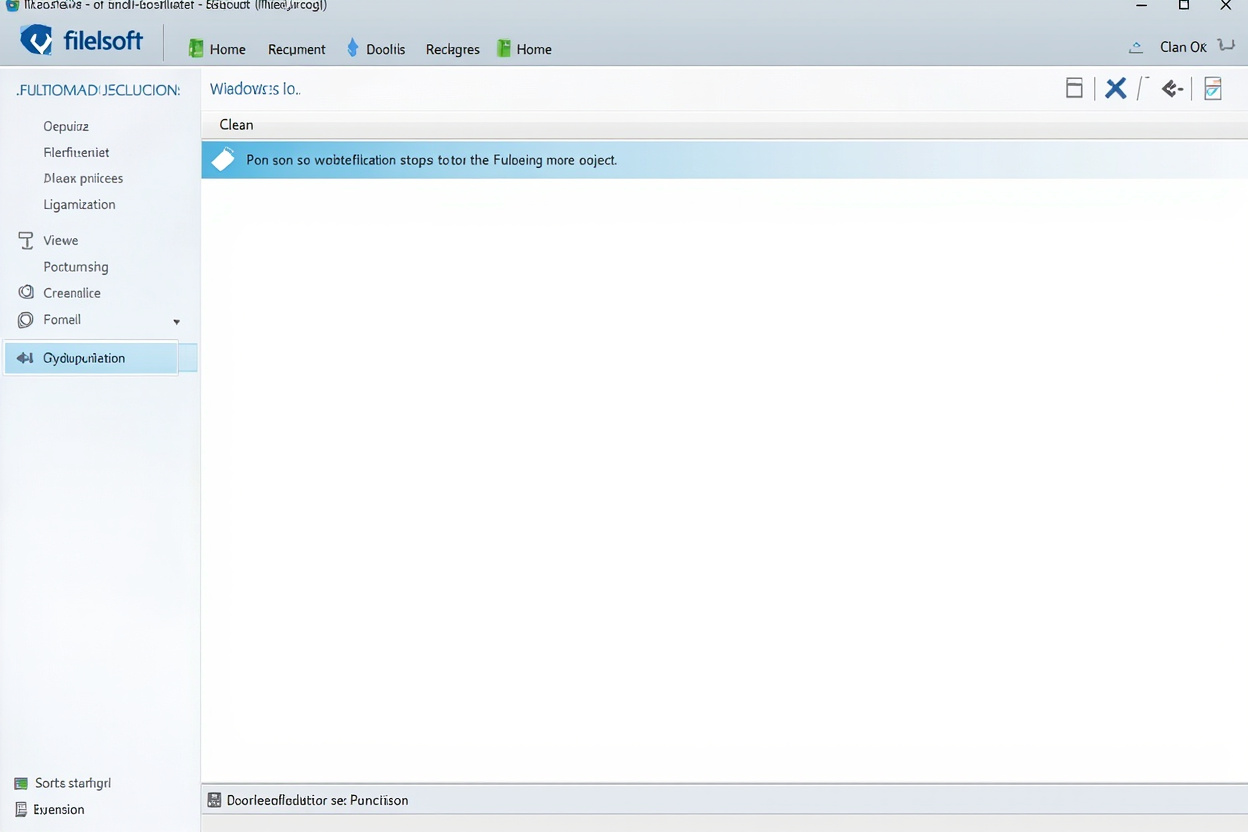Click the blue X toolbar icon
1248x832 pixels.
(1116, 88)
